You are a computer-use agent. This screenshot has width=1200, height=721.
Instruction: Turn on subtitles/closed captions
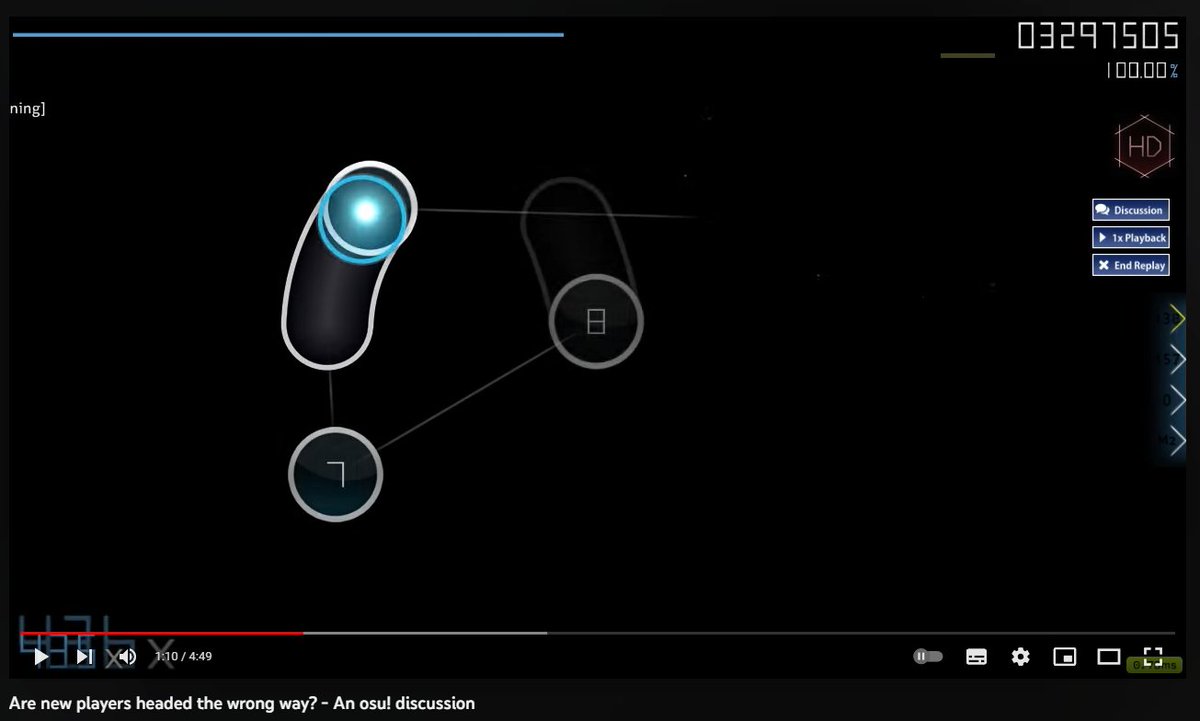tap(977, 657)
